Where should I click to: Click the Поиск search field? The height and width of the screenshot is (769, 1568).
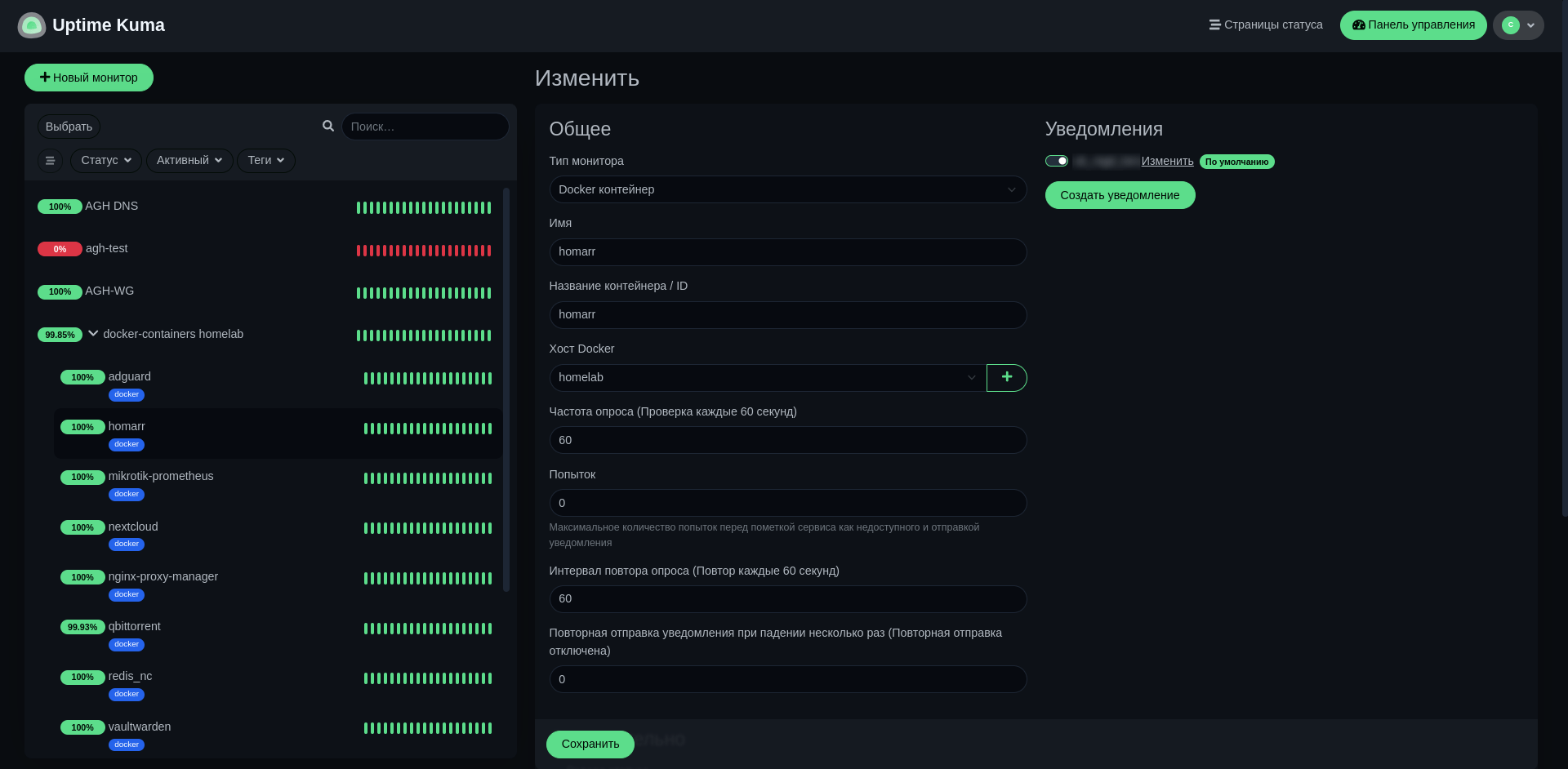[425, 127]
